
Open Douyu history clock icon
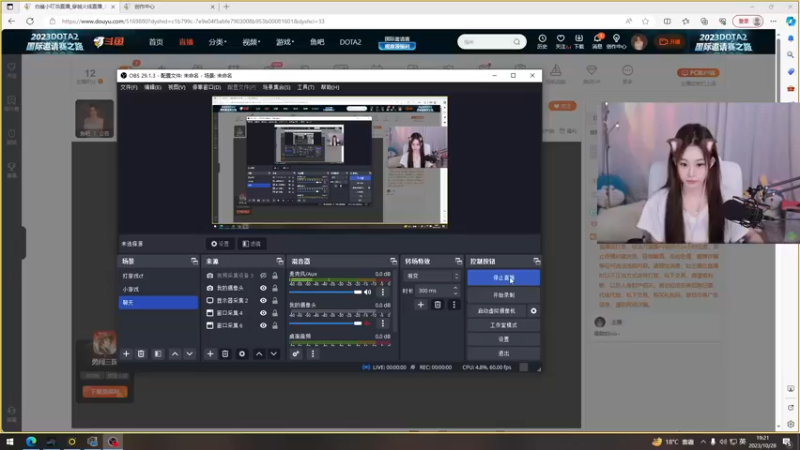point(542,41)
